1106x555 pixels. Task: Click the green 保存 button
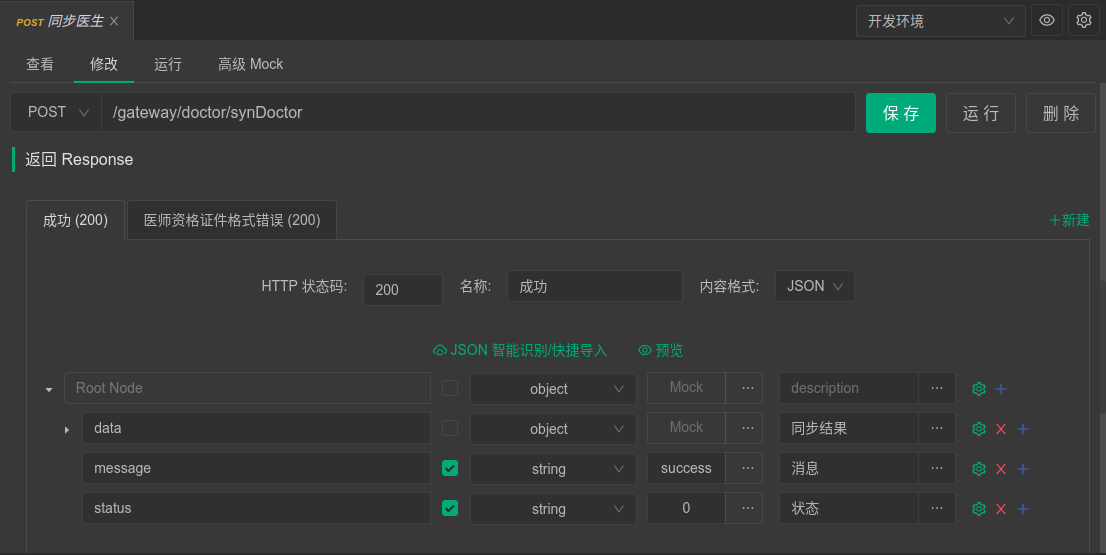(900, 113)
